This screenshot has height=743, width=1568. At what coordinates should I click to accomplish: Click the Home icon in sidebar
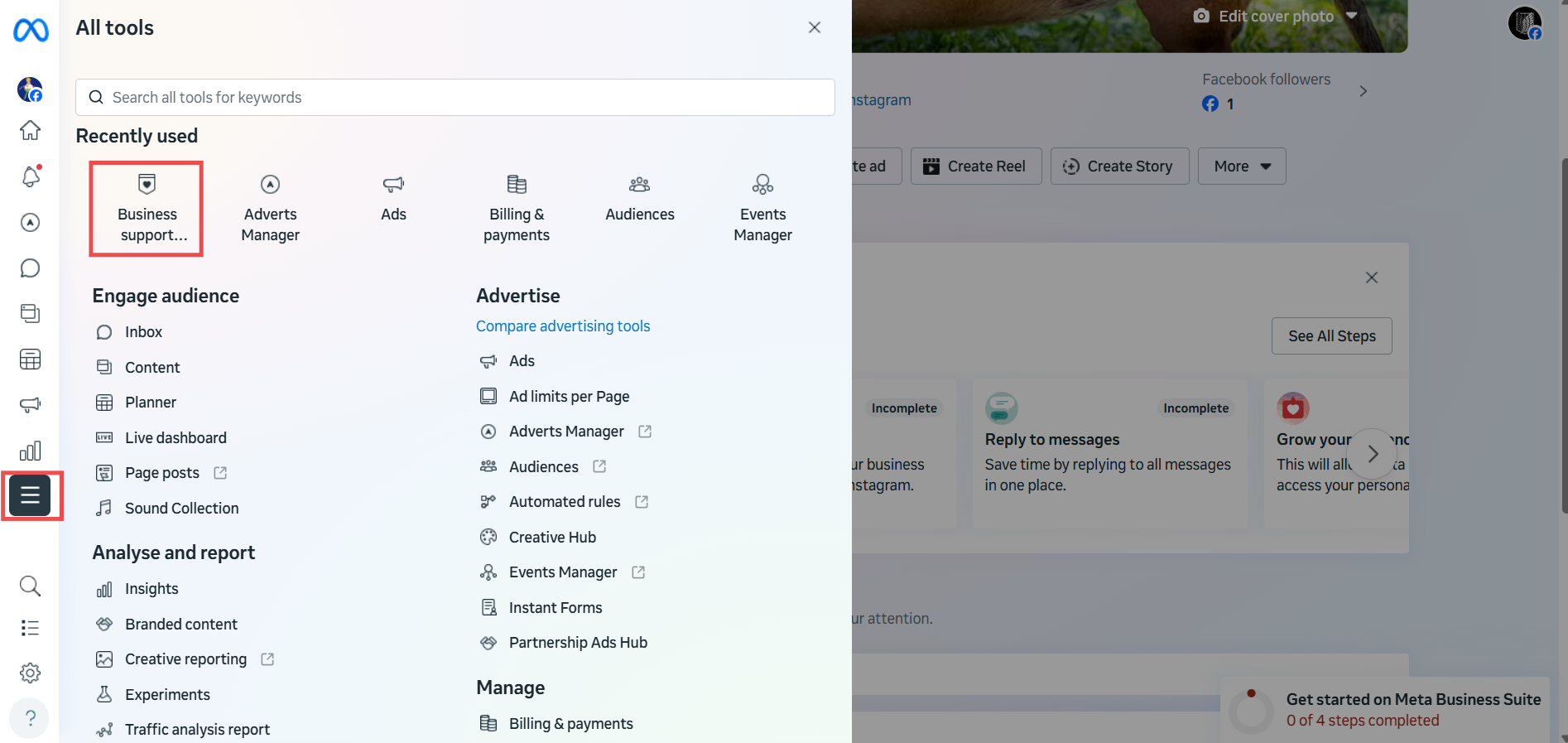point(31,130)
